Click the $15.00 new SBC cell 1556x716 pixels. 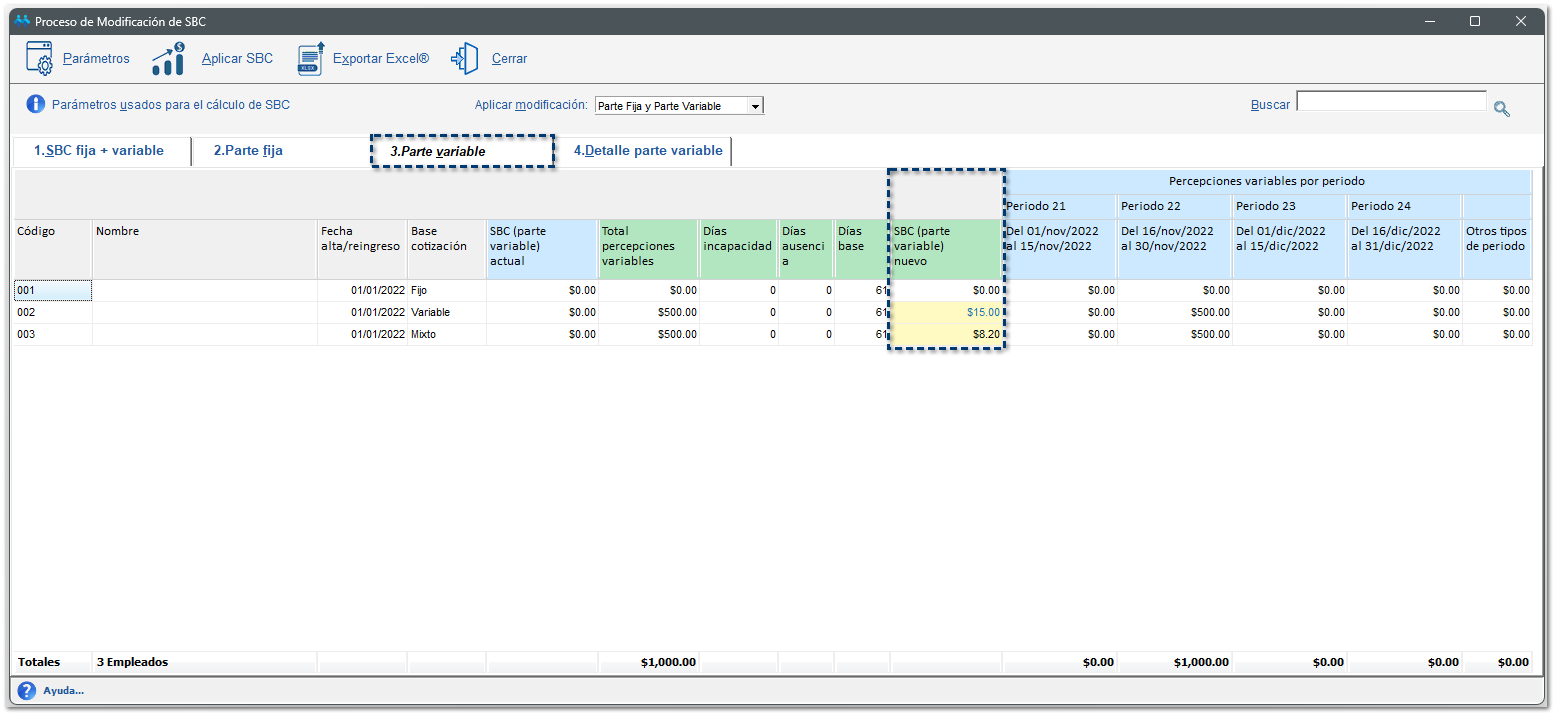pos(945,313)
